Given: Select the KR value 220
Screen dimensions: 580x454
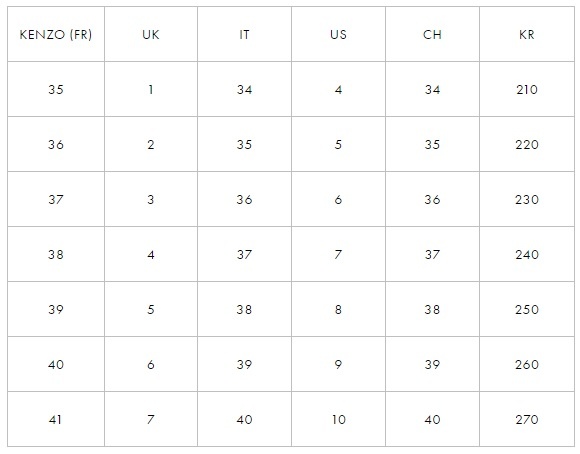Looking at the screenshot, I should coord(527,144).
